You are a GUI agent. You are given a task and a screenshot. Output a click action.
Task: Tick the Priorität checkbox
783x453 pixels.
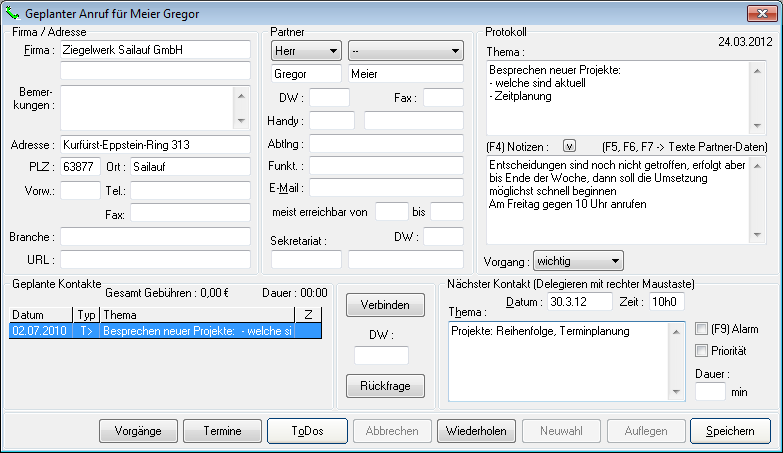[x=701, y=349]
